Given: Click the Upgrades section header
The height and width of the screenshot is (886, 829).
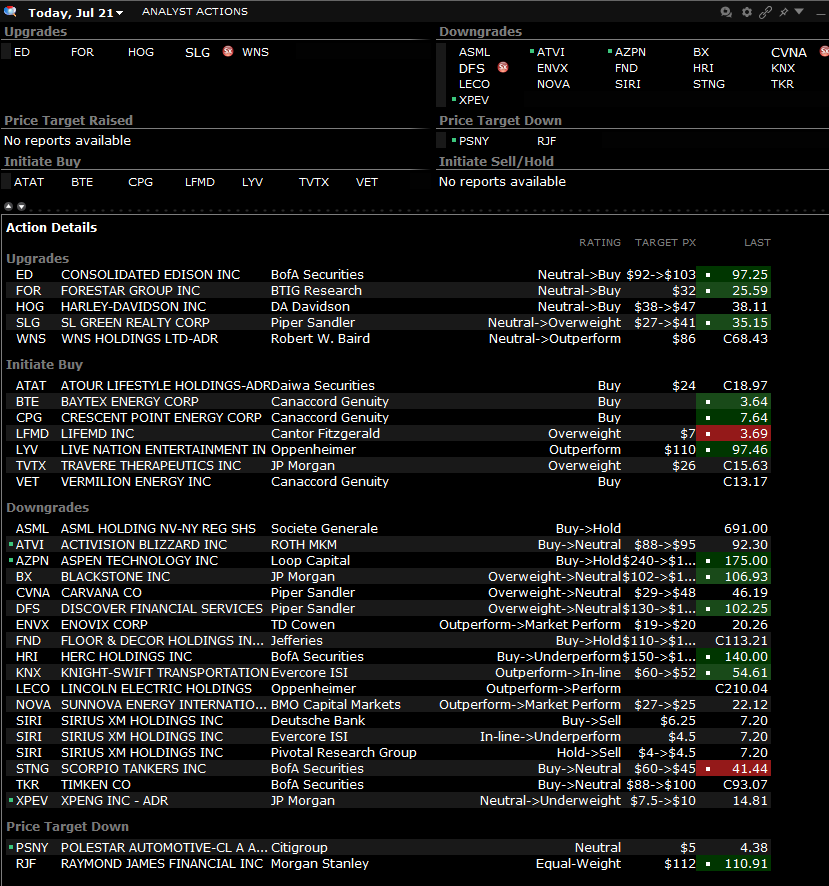Looking at the screenshot, I should [35, 31].
